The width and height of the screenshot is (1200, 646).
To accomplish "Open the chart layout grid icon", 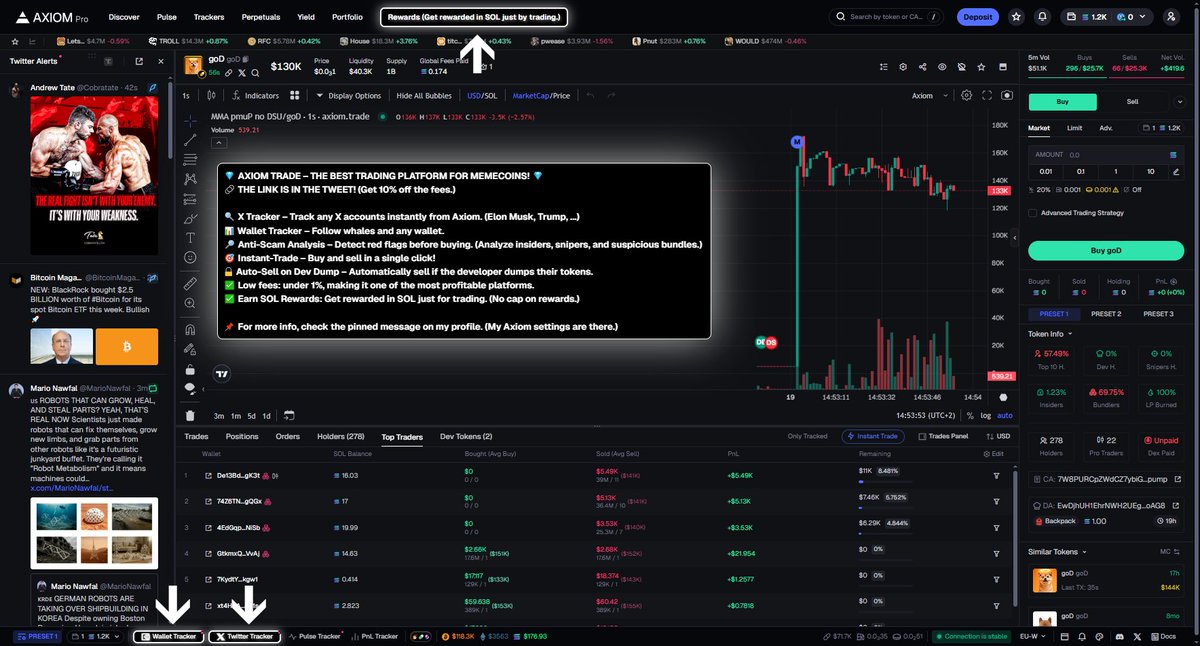I will point(295,96).
